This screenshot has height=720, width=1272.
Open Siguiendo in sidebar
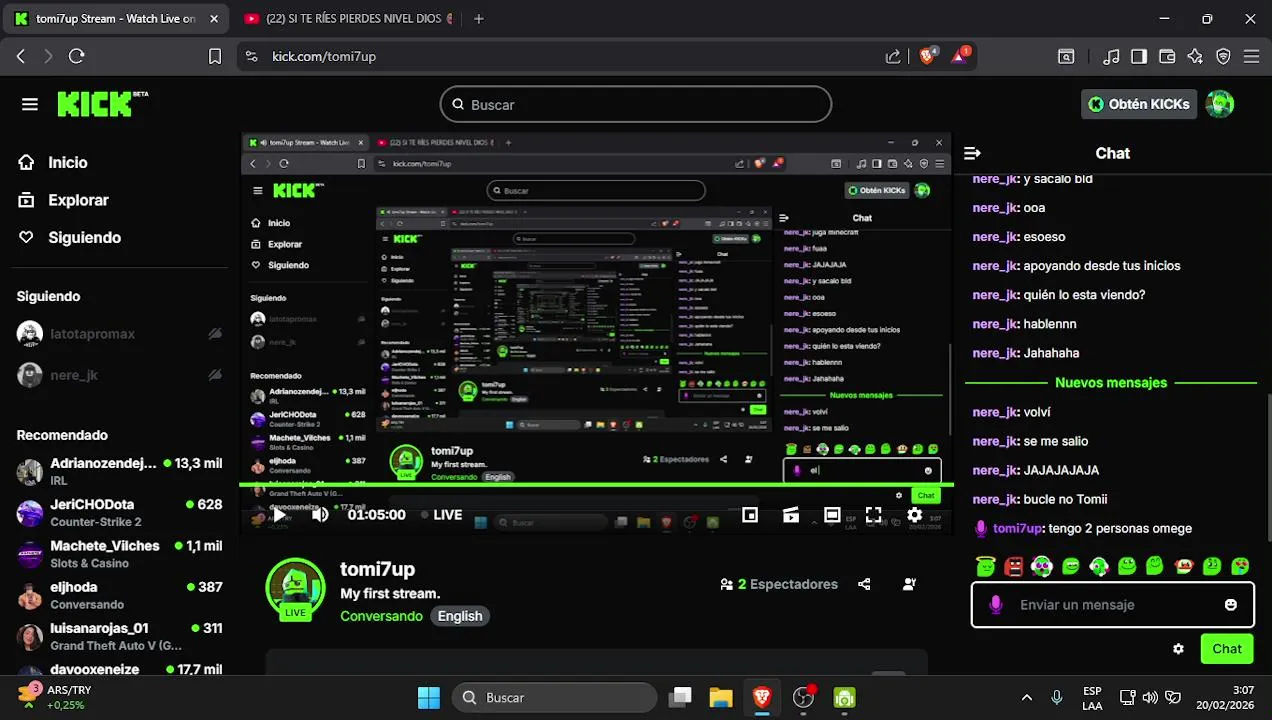click(x=70, y=237)
